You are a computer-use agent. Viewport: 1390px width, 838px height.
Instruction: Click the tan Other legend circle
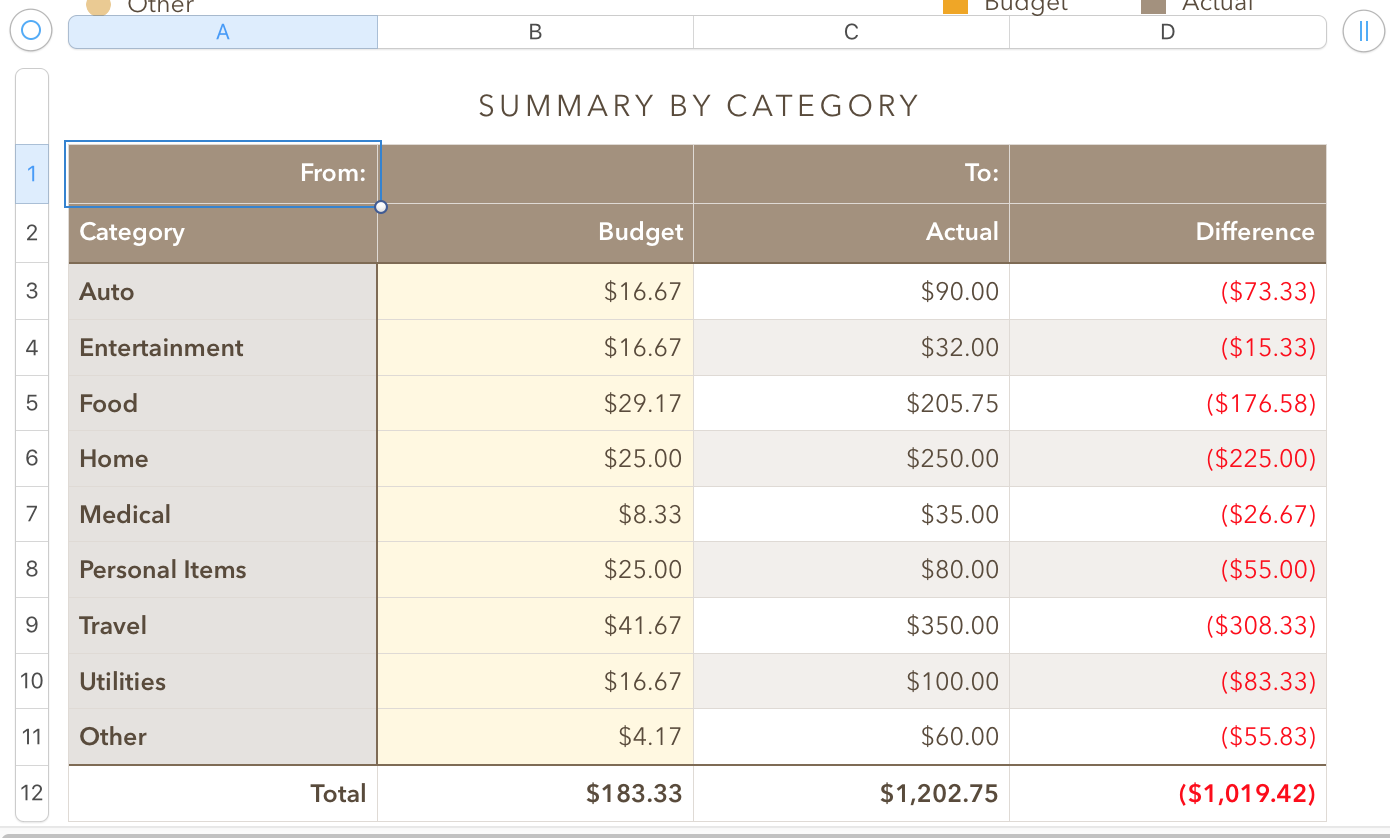pyautogui.click(x=98, y=6)
